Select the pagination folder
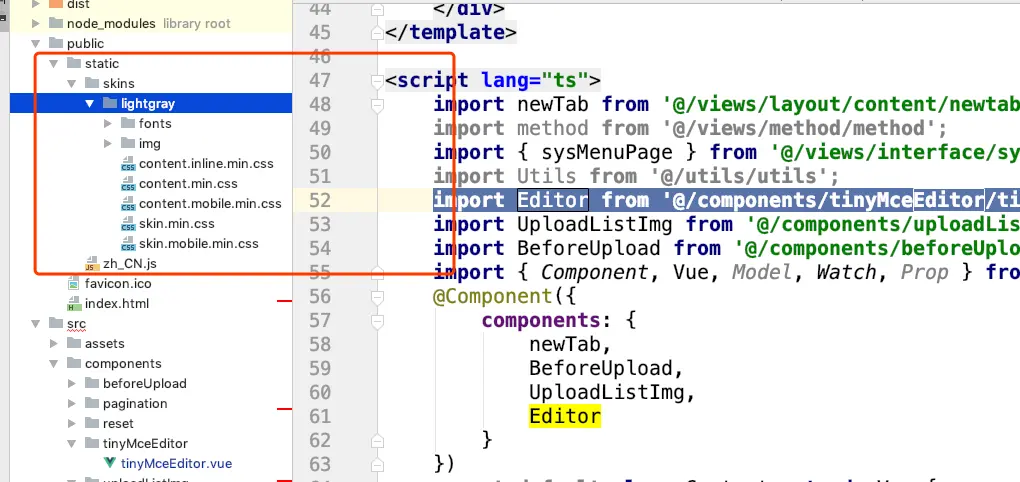The width and height of the screenshot is (1020, 482). 135,404
